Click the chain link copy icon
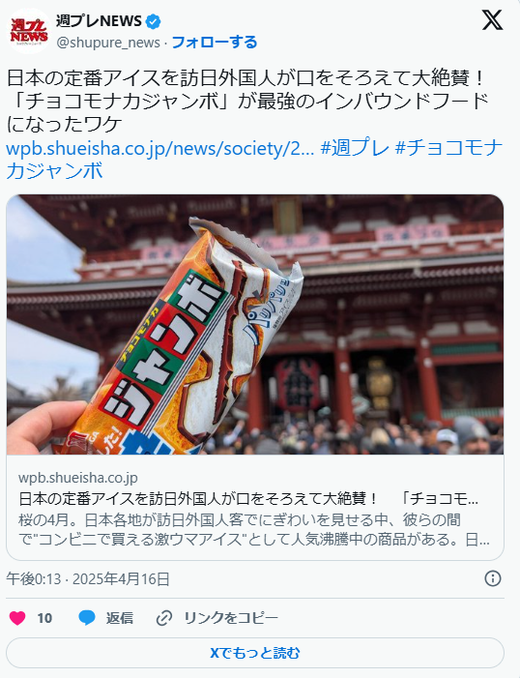 tap(164, 618)
